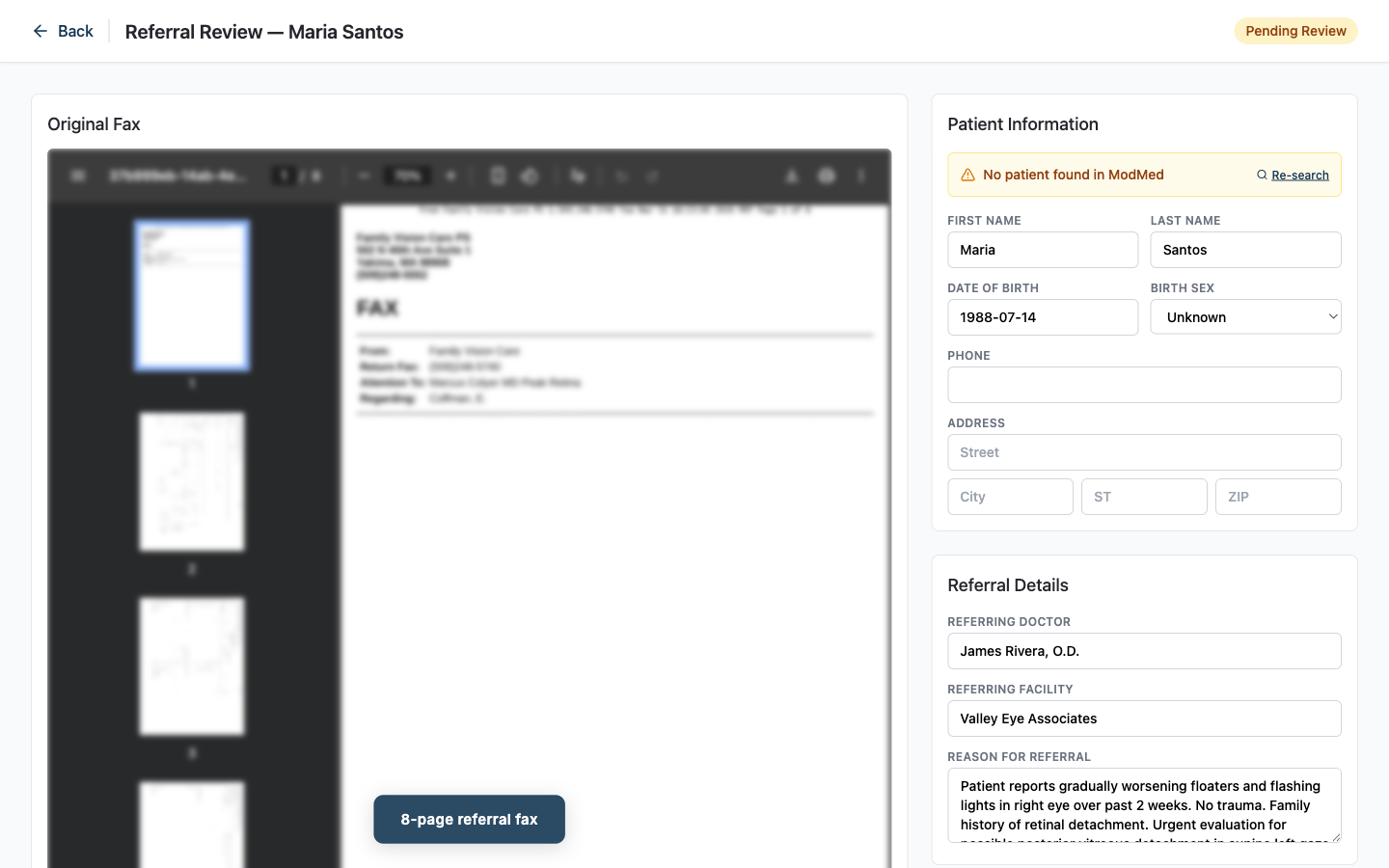Toggle the PDF thumbnail sidebar
The height and width of the screenshot is (868, 1389).
tap(77, 176)
